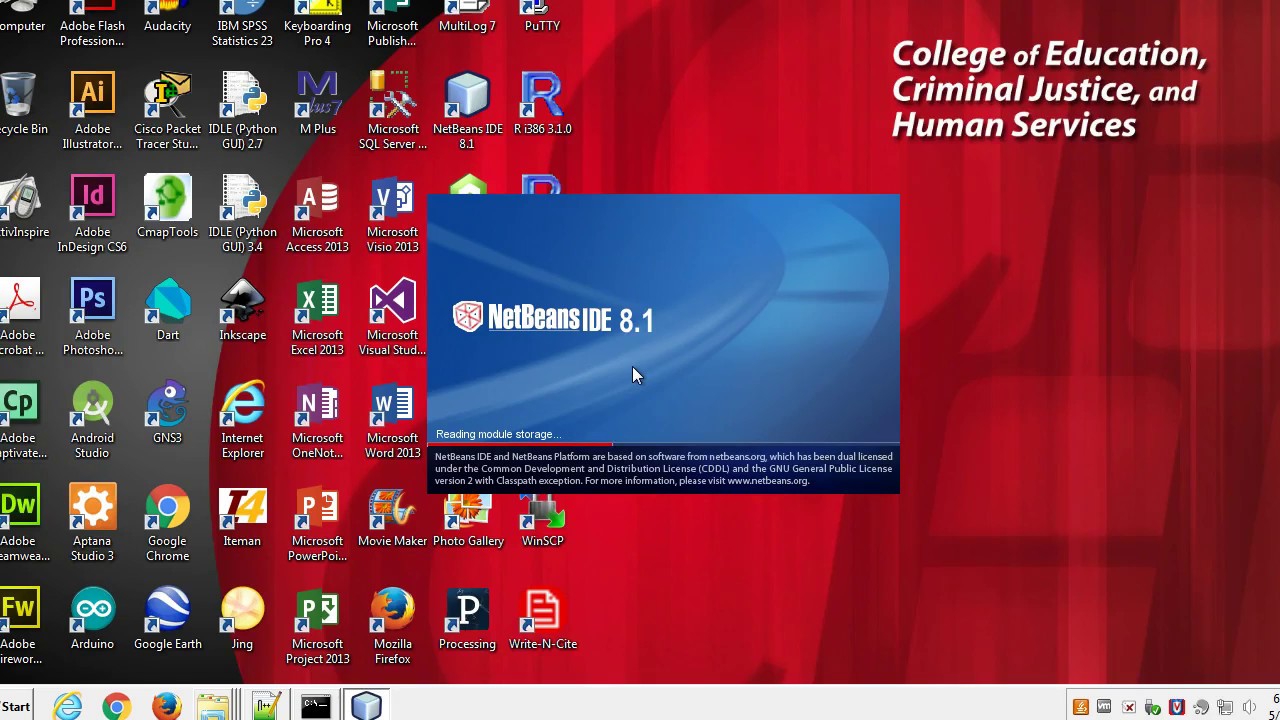
Task: Open the Microsoft Visio 2013 icon
Action: 393,213
